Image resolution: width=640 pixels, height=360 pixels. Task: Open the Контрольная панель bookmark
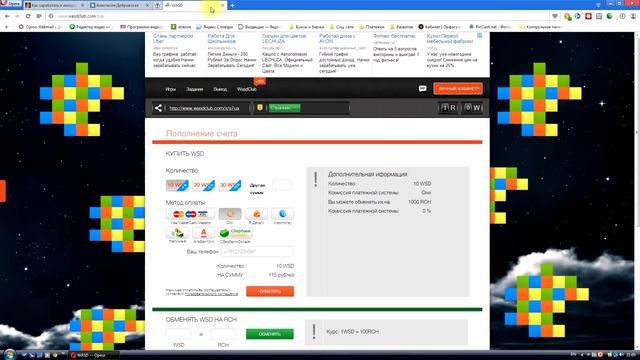click(540, 27)
